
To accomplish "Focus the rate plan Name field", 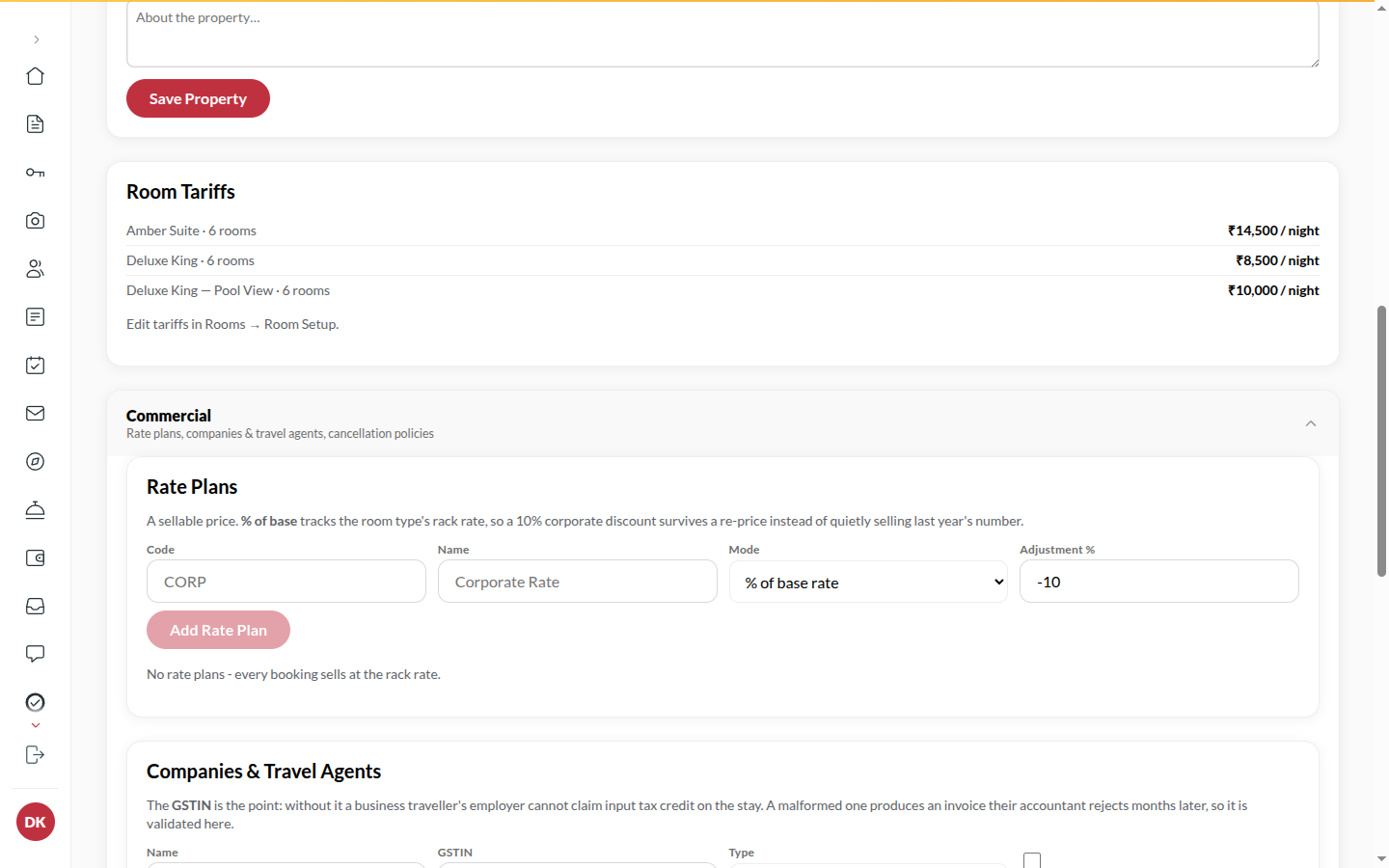I will pyautogui.click(x=578, y=582).
